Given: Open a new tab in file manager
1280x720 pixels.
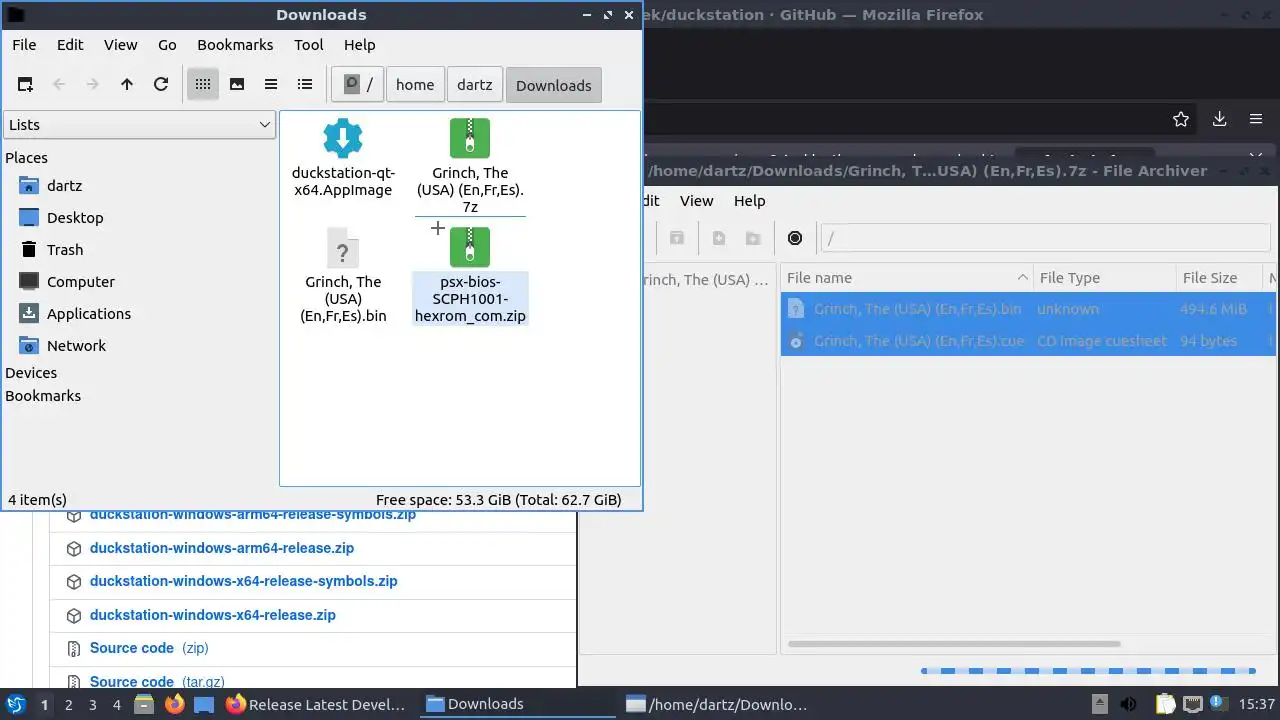Looking at the screenshot, I should (x=25, y=85).
